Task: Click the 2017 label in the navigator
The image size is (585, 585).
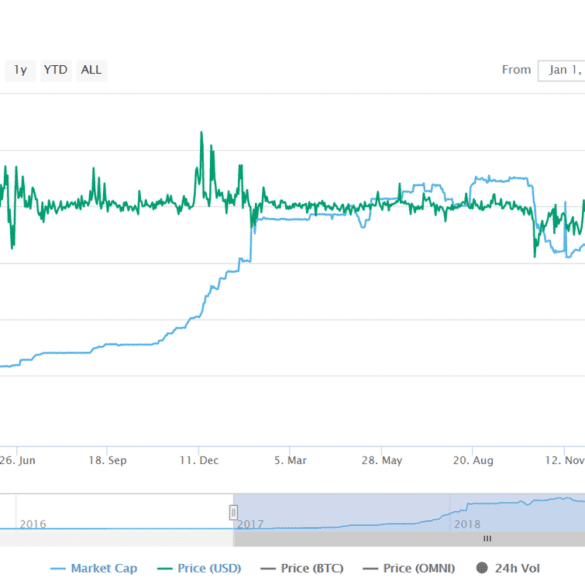Action: click(250, 524)
